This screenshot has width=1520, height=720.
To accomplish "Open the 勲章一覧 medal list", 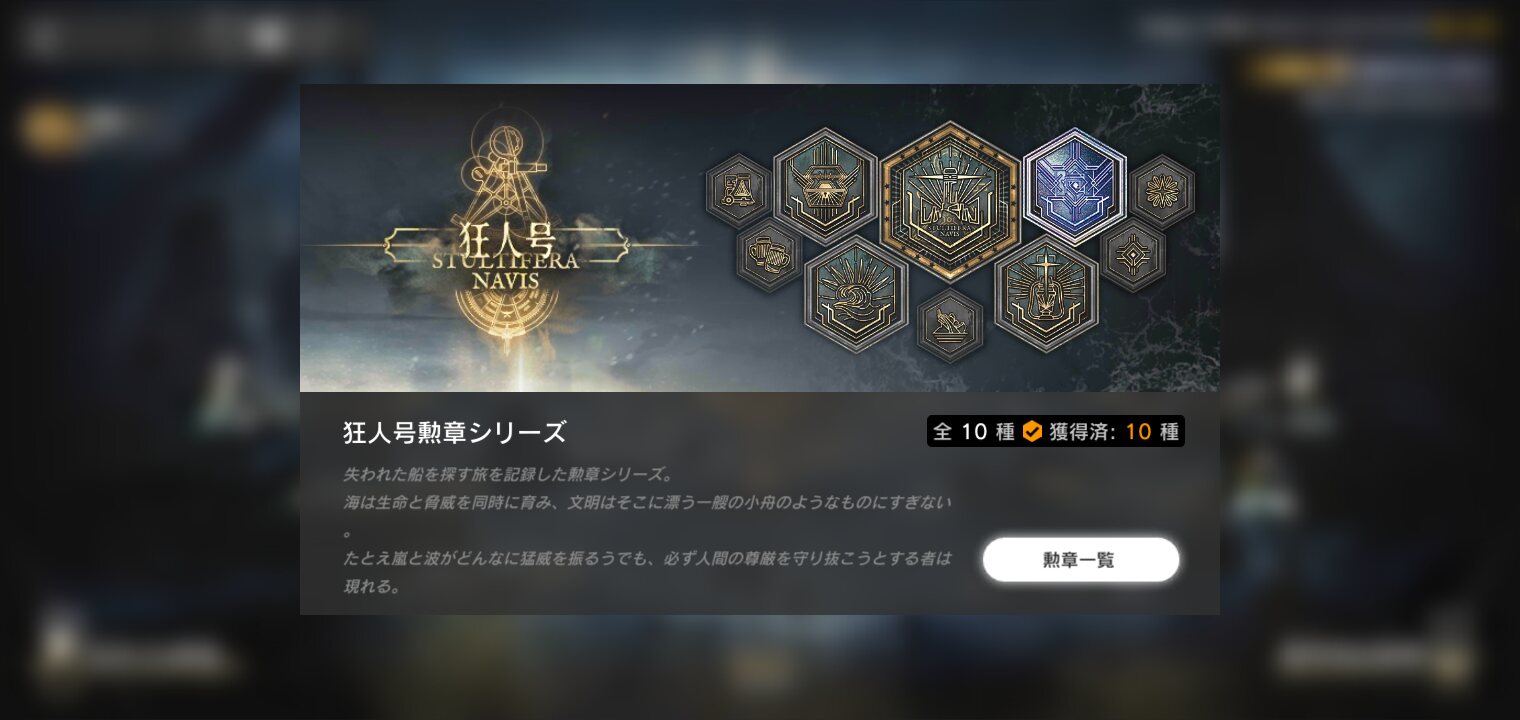I will pos(1081,559).
